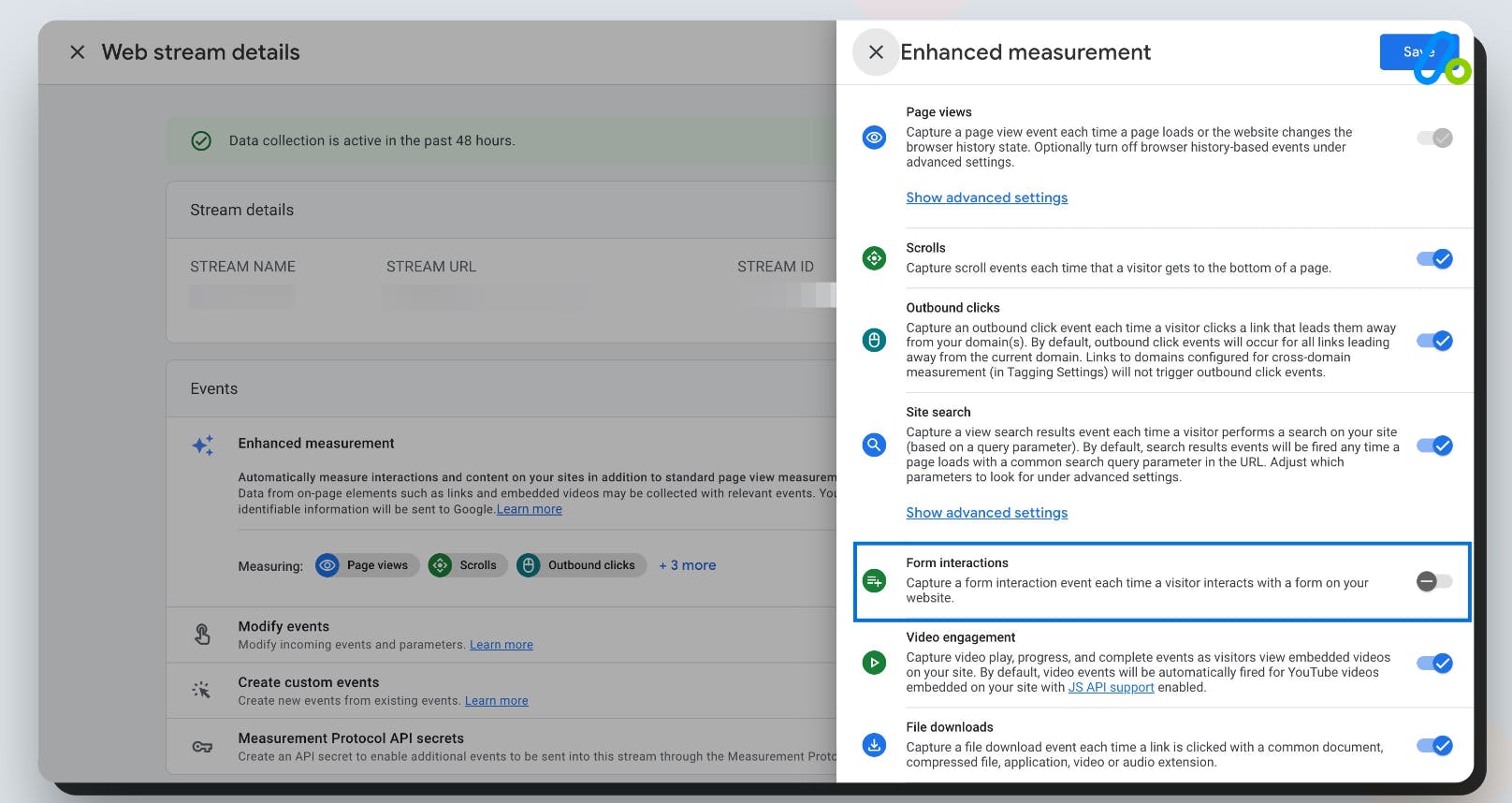
Task: Click the Scrolls green crosshair icon
Action: click(874, 257)
